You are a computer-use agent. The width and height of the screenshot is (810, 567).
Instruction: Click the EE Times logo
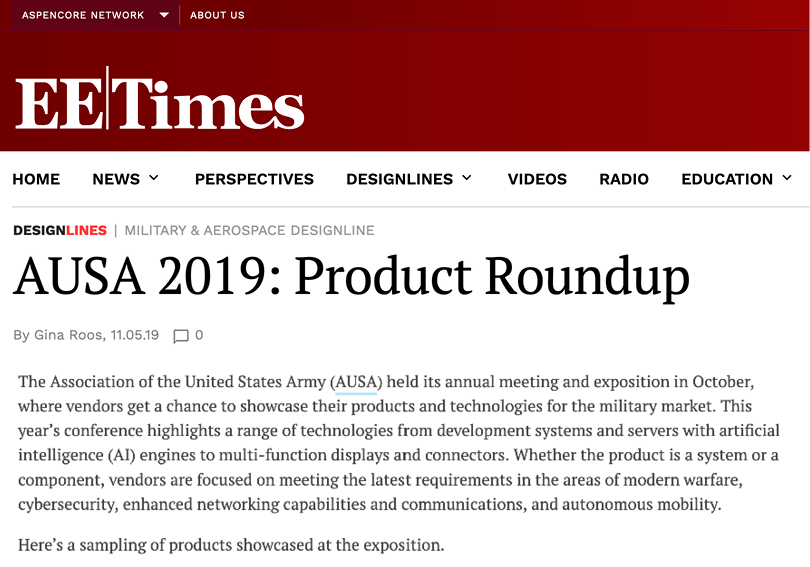click(160, 98)
